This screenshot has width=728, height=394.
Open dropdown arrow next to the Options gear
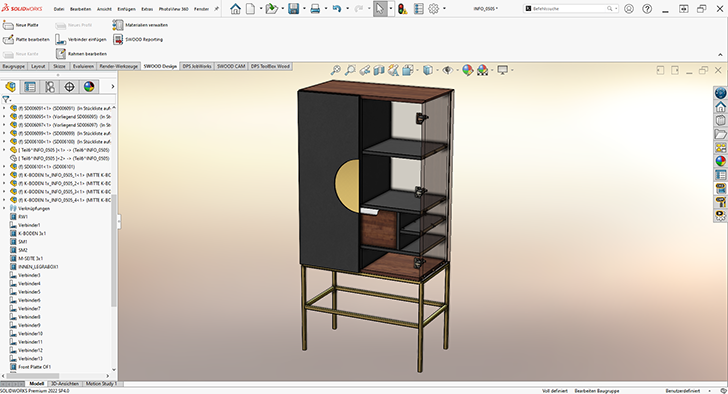coord(444,8)
